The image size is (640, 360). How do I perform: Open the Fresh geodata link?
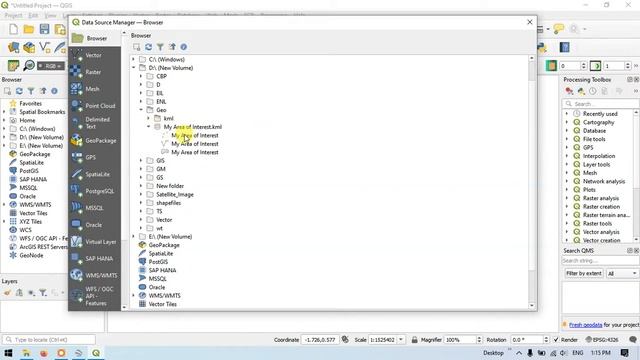coord(585,325)
